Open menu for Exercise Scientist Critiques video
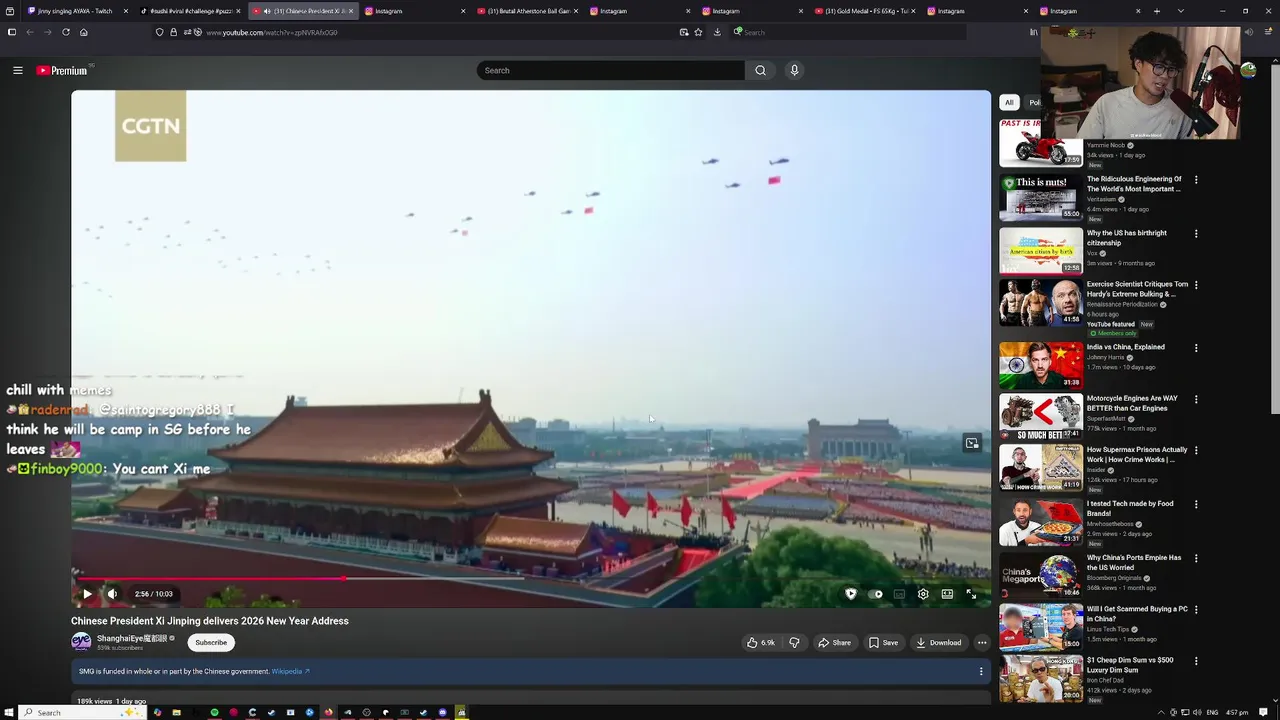Screen dimensions: 1280x720 click(1196, 285)
